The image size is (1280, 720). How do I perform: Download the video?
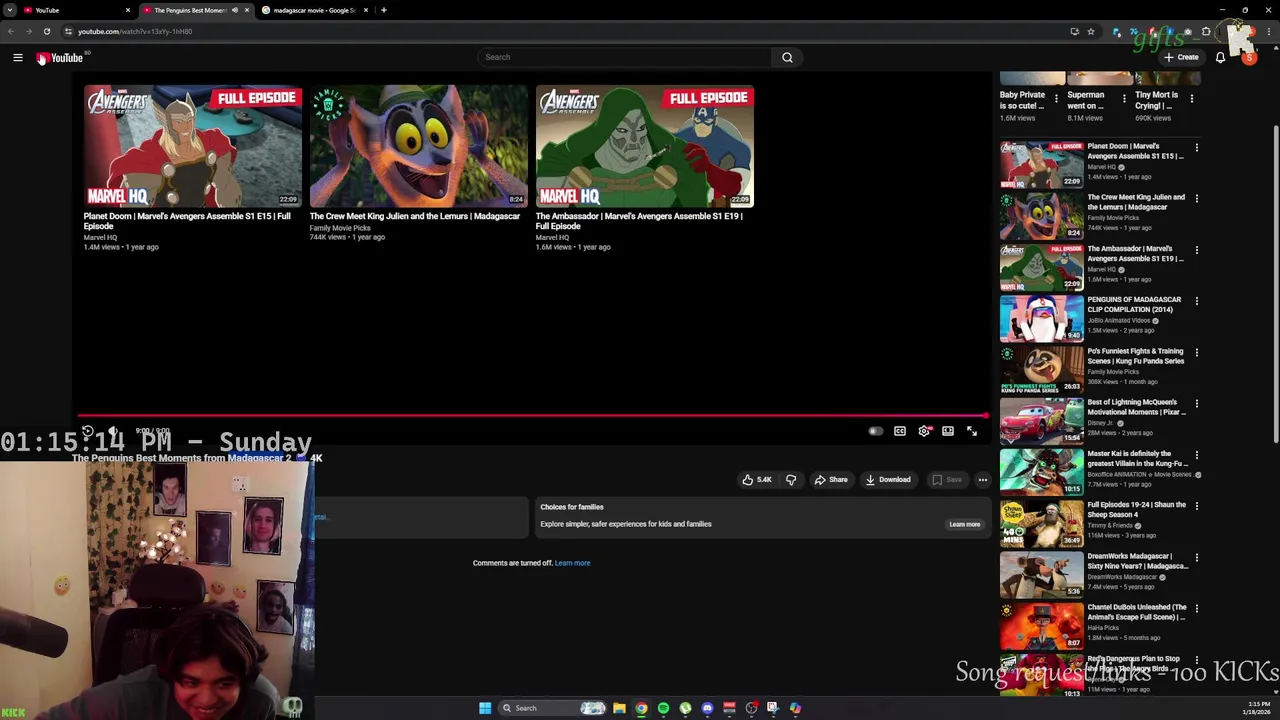click(888, 480)
